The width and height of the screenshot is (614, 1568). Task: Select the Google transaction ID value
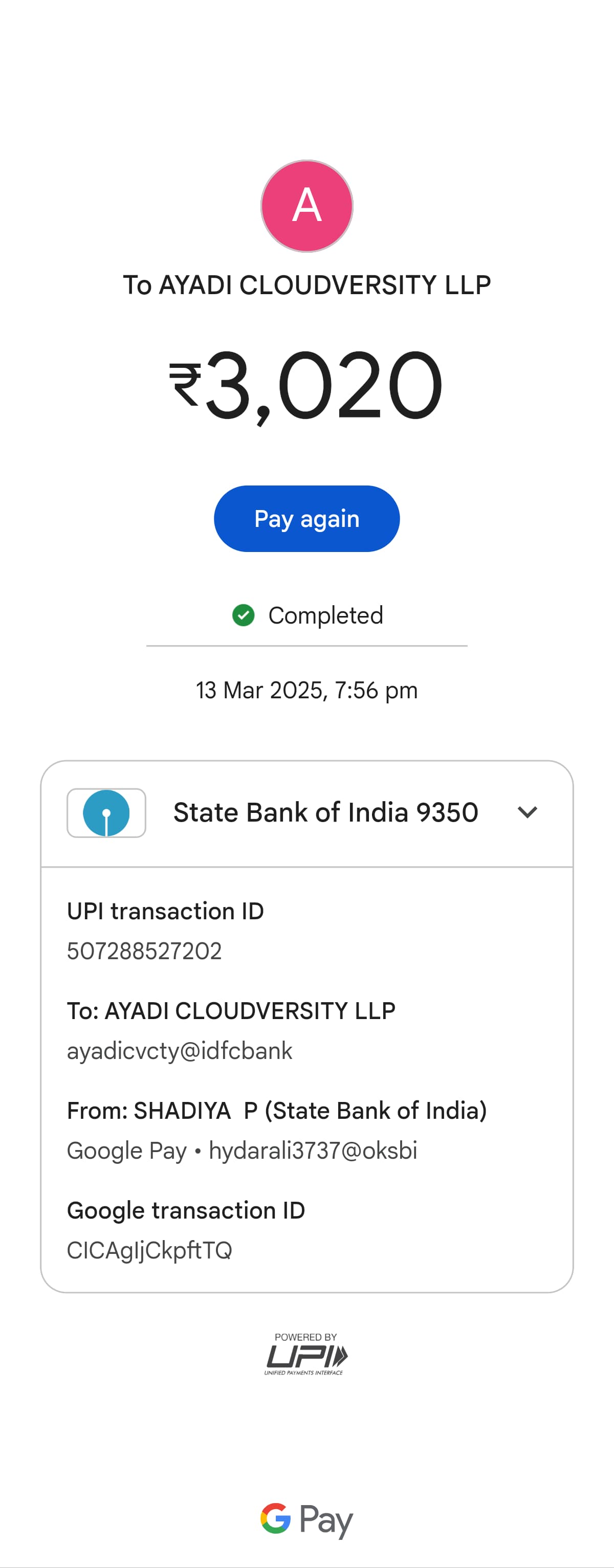(149, 1250)
